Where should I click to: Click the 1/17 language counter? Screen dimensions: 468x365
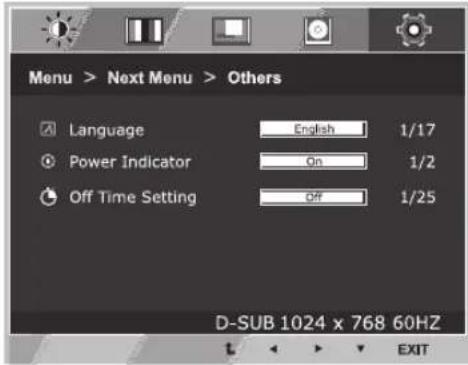pos(418,130)
